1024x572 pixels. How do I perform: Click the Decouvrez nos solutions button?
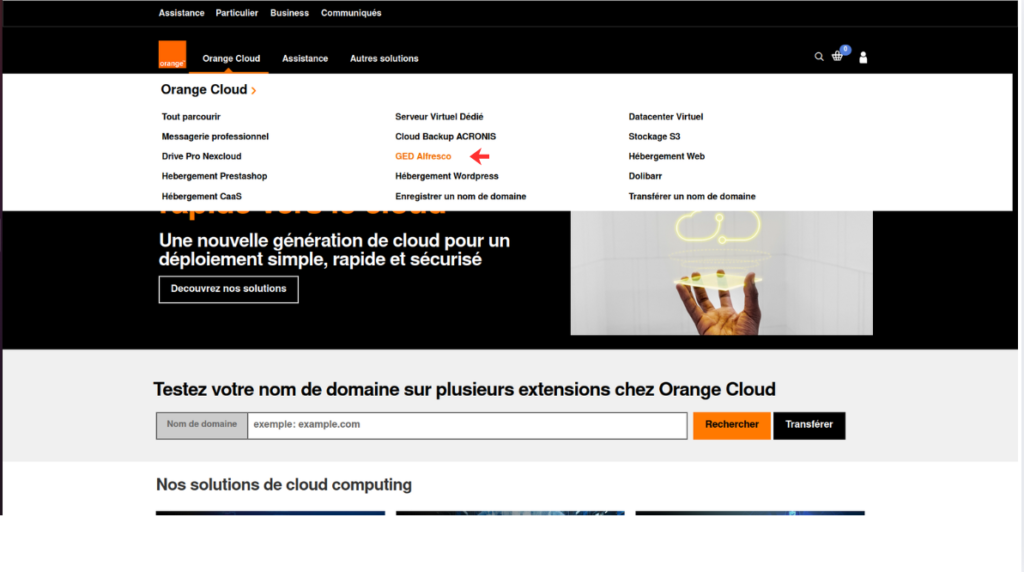pyautogui.click(x=228, y=289)
